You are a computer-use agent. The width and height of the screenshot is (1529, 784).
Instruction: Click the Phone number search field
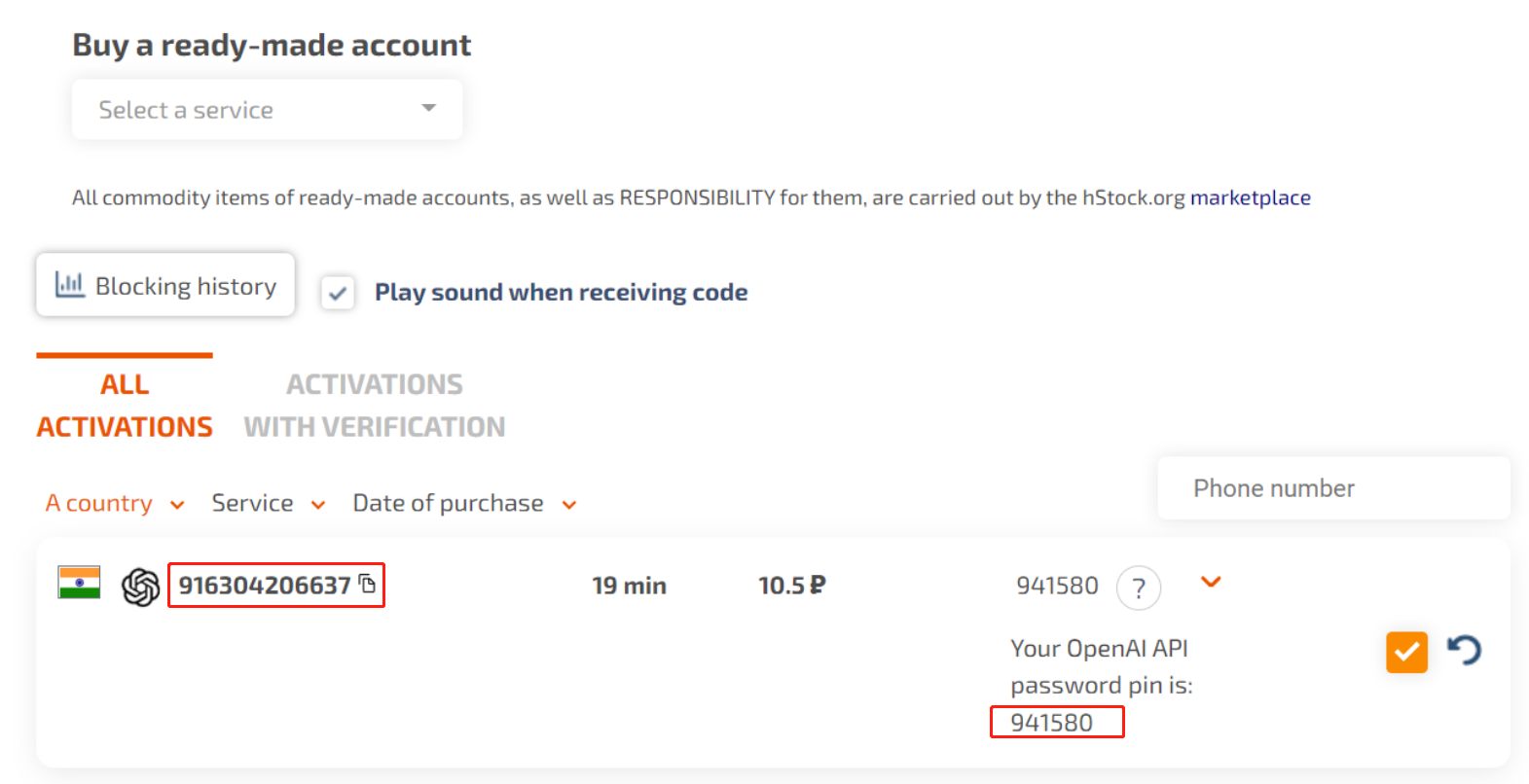(x=1333, y=488)
